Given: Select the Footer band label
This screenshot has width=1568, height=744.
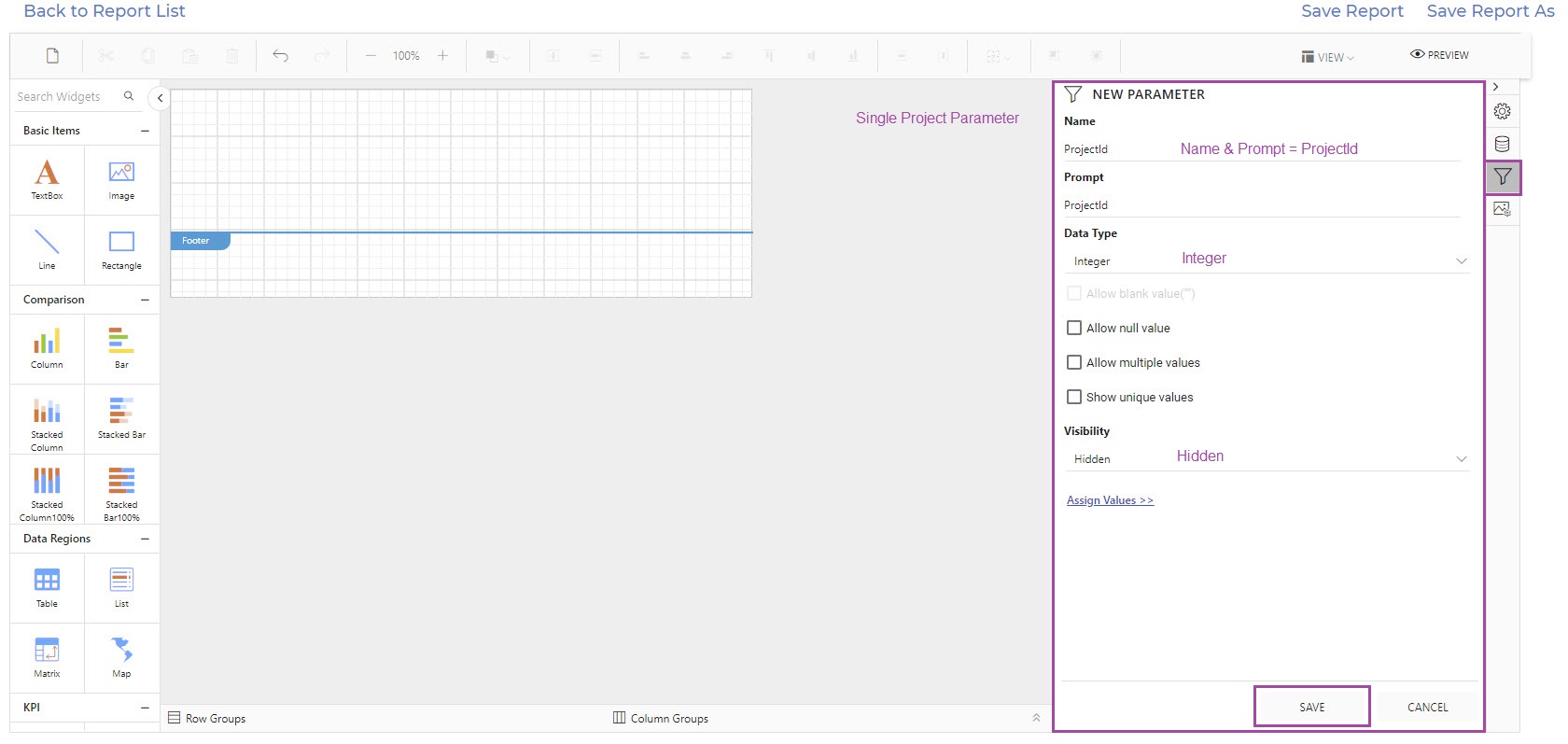Looking at the screenshot, I should tap(200, 241).
